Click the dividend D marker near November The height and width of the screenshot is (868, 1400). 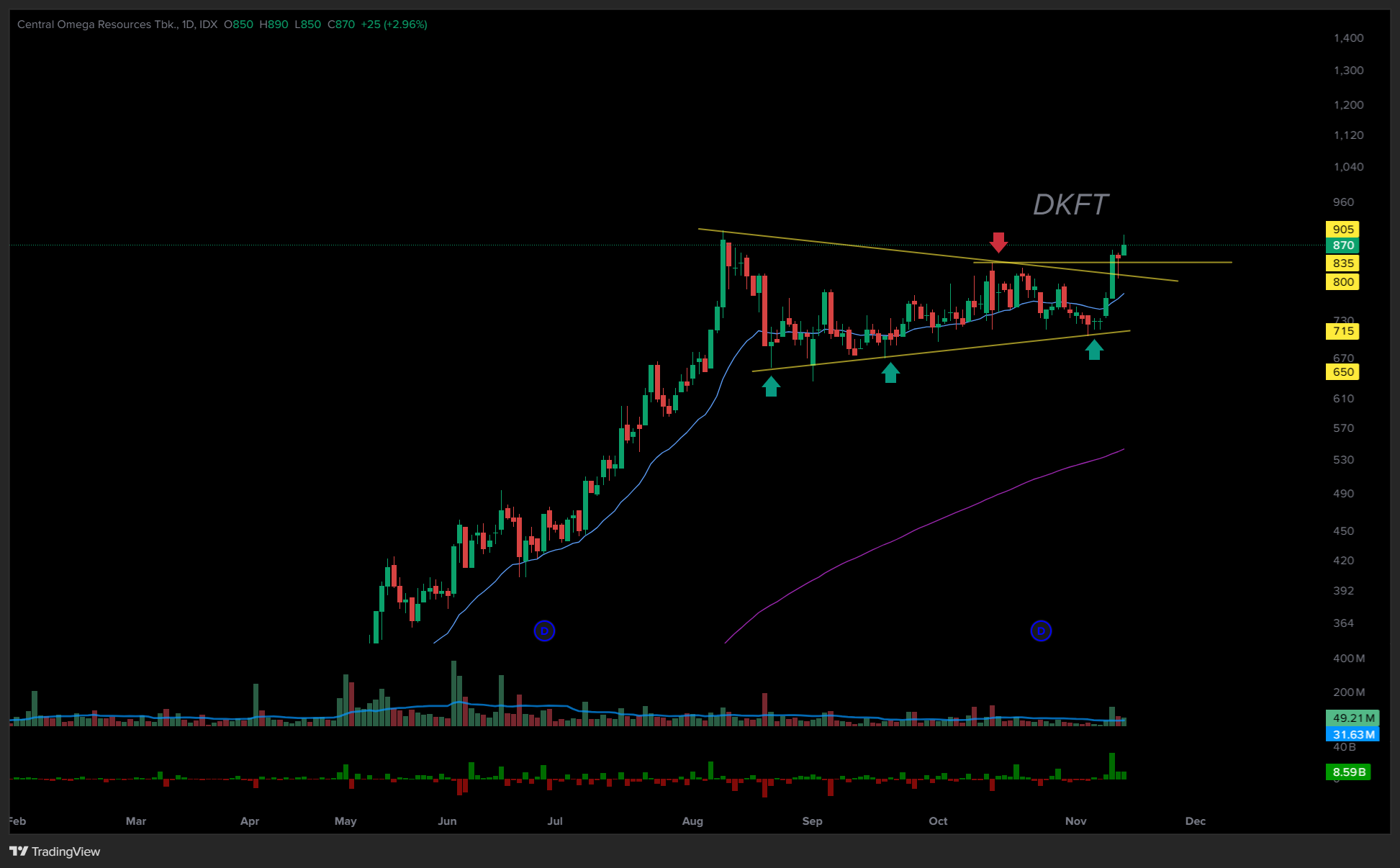pyautogui.click(x=1041, y=631)
